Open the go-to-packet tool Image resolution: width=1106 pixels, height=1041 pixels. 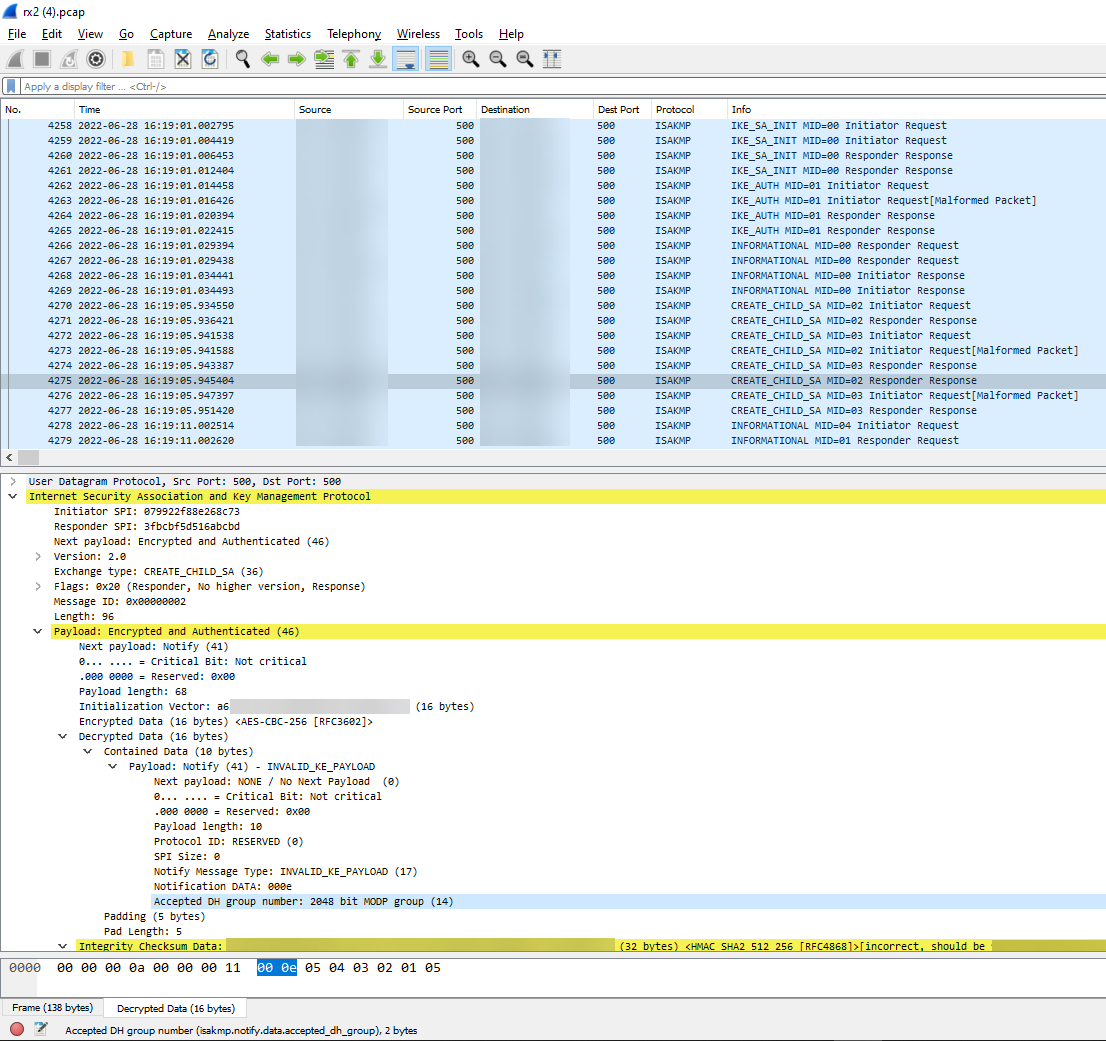(323, 59)
